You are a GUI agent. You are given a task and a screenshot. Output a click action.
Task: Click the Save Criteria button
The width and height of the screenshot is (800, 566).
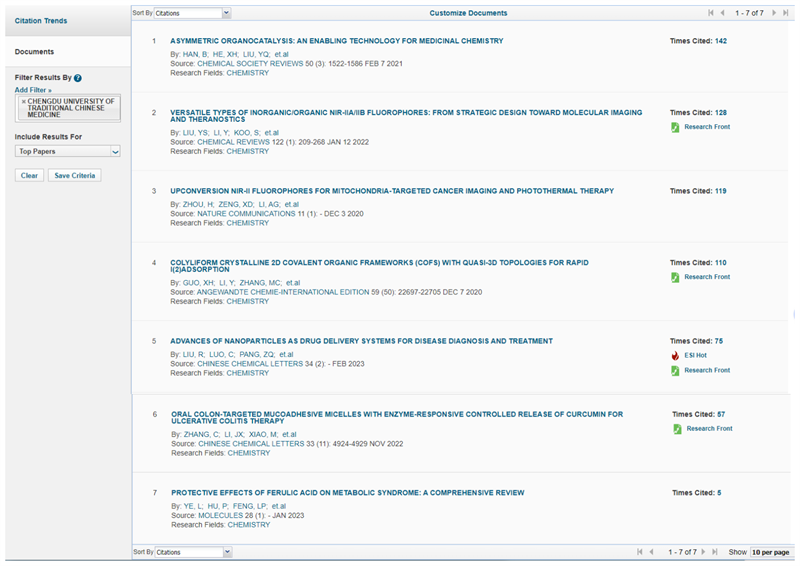point(75,175)
